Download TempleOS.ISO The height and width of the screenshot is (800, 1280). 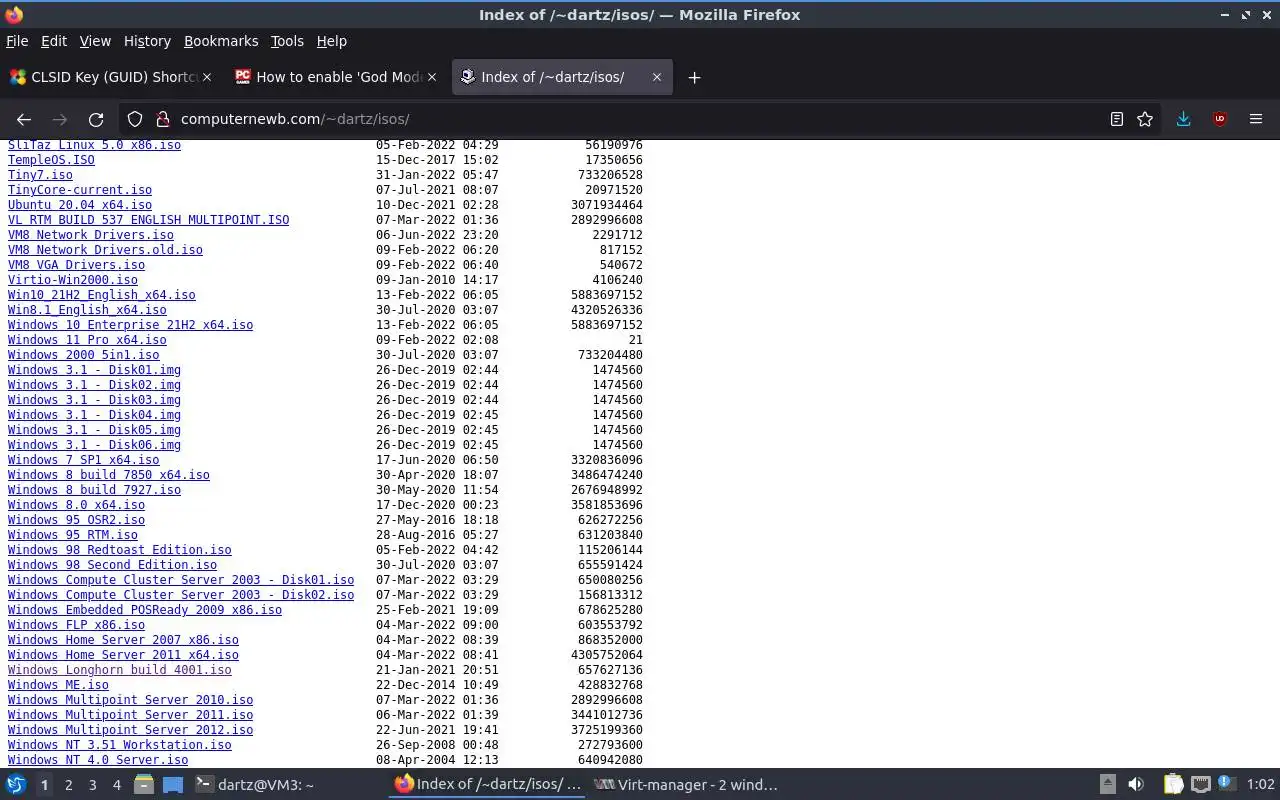(51, 160)
